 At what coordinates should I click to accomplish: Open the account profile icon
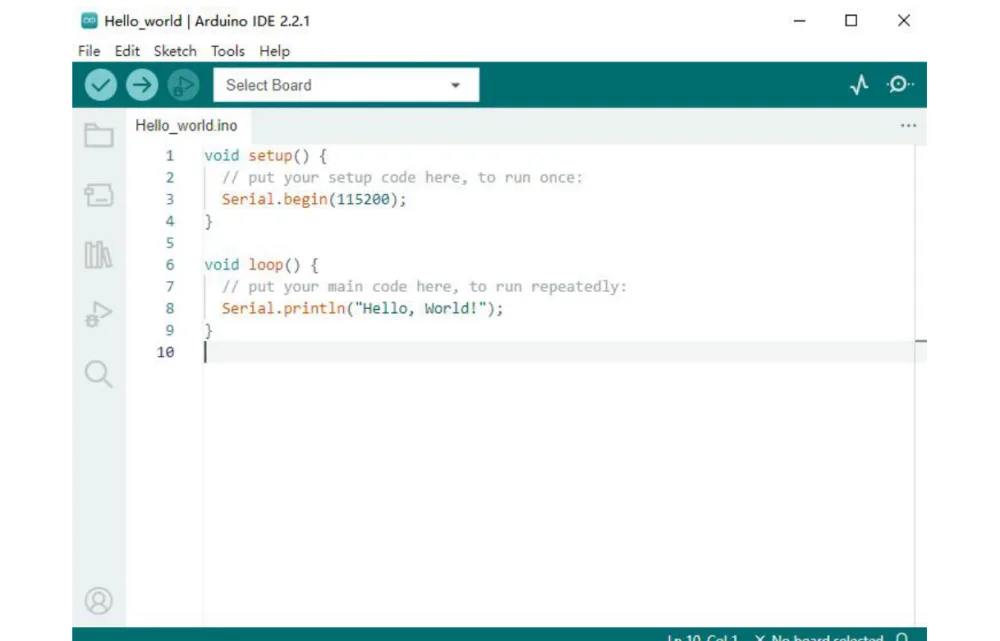[98, 600]
